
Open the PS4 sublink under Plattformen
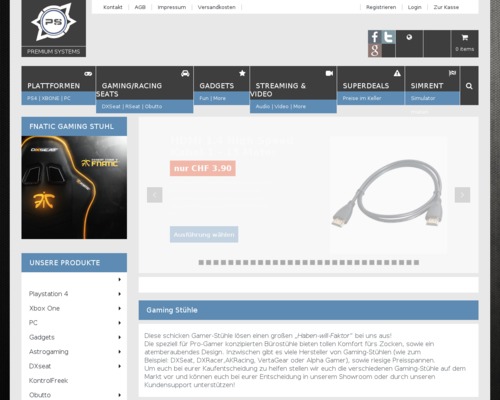pyautogui.click(x=32, y=98)
